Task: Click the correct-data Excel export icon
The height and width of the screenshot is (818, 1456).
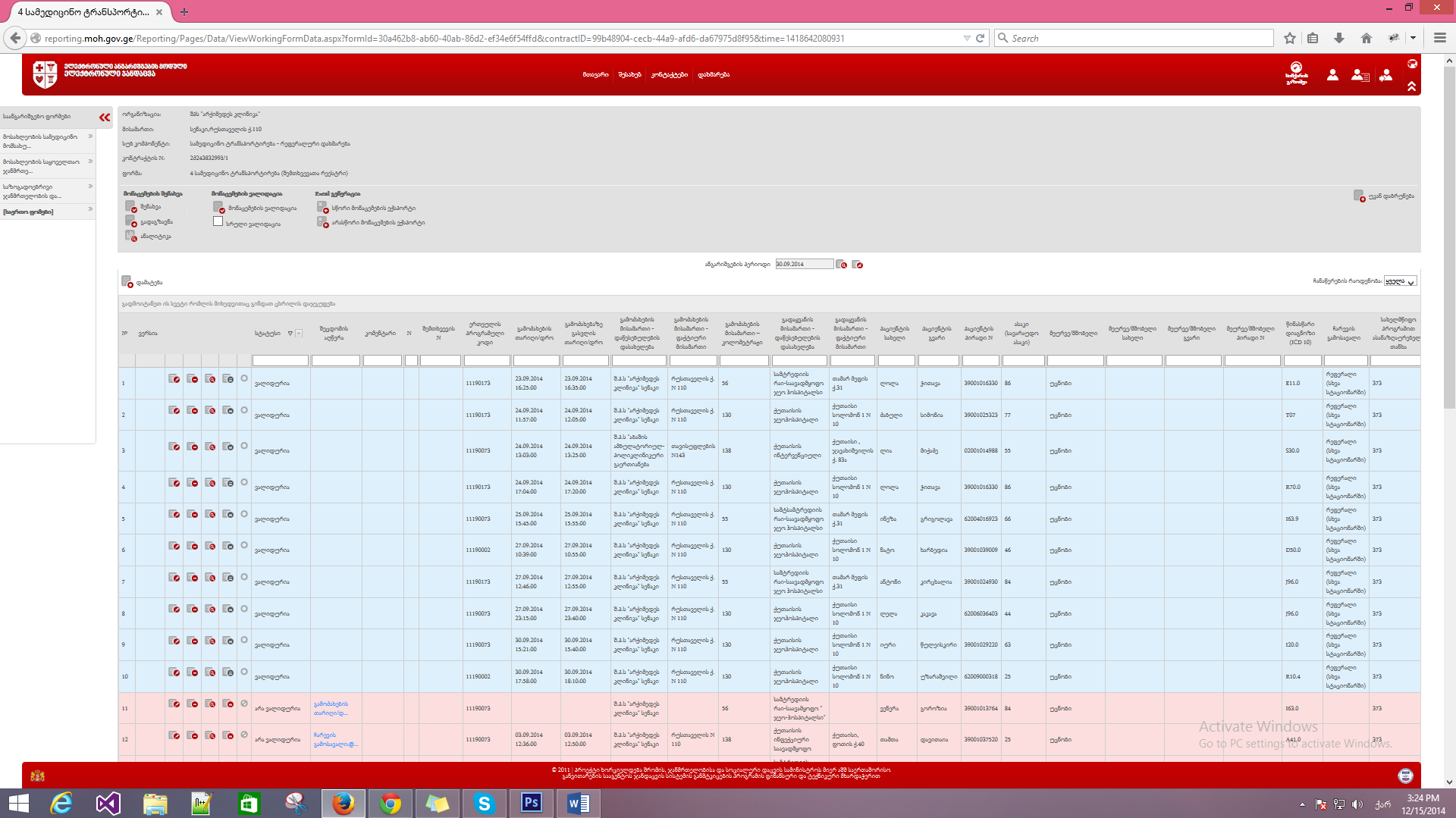Action: click(x=322, y=207)
